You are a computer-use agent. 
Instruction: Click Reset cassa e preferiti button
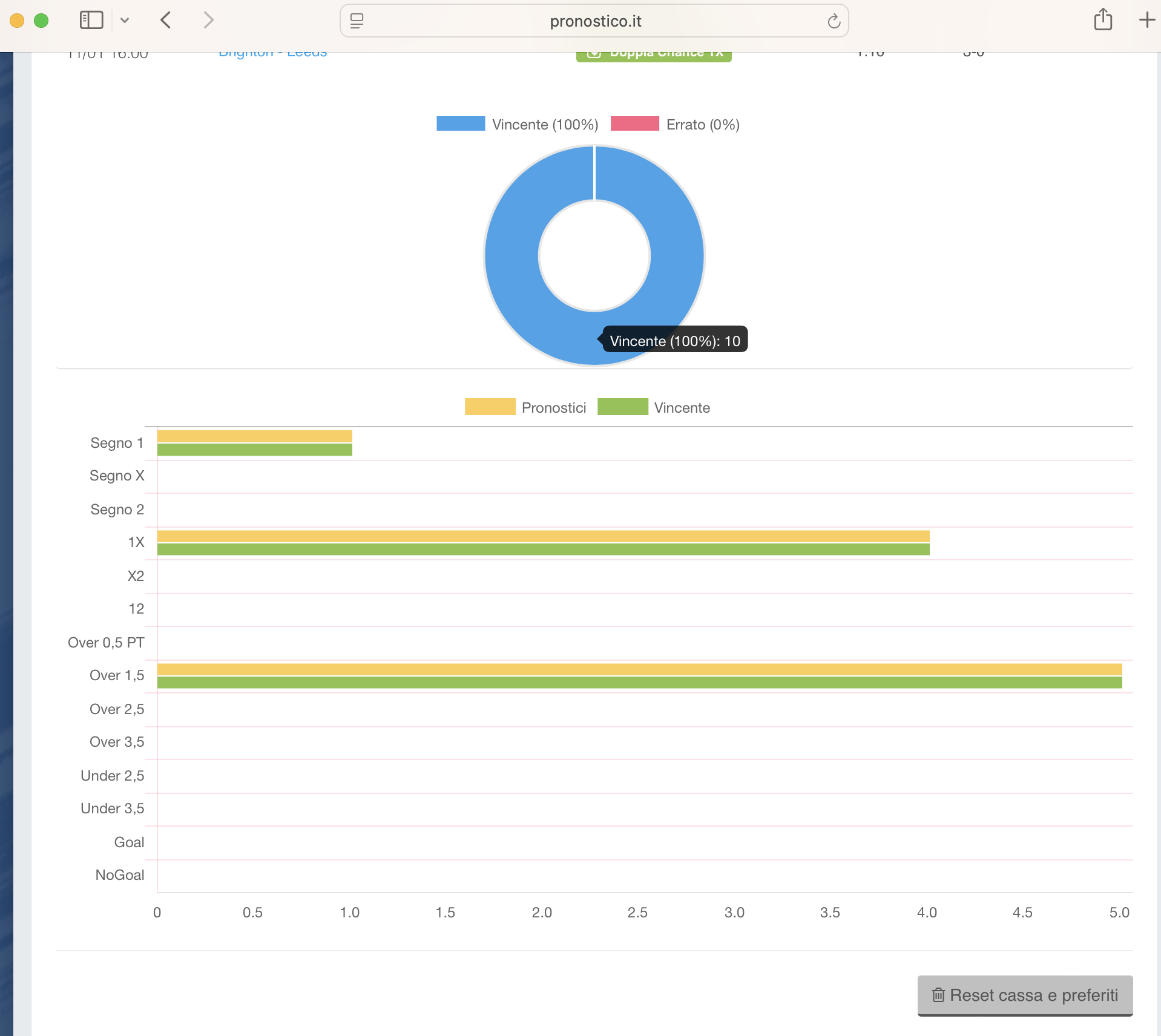click(x=1025, y=995)
